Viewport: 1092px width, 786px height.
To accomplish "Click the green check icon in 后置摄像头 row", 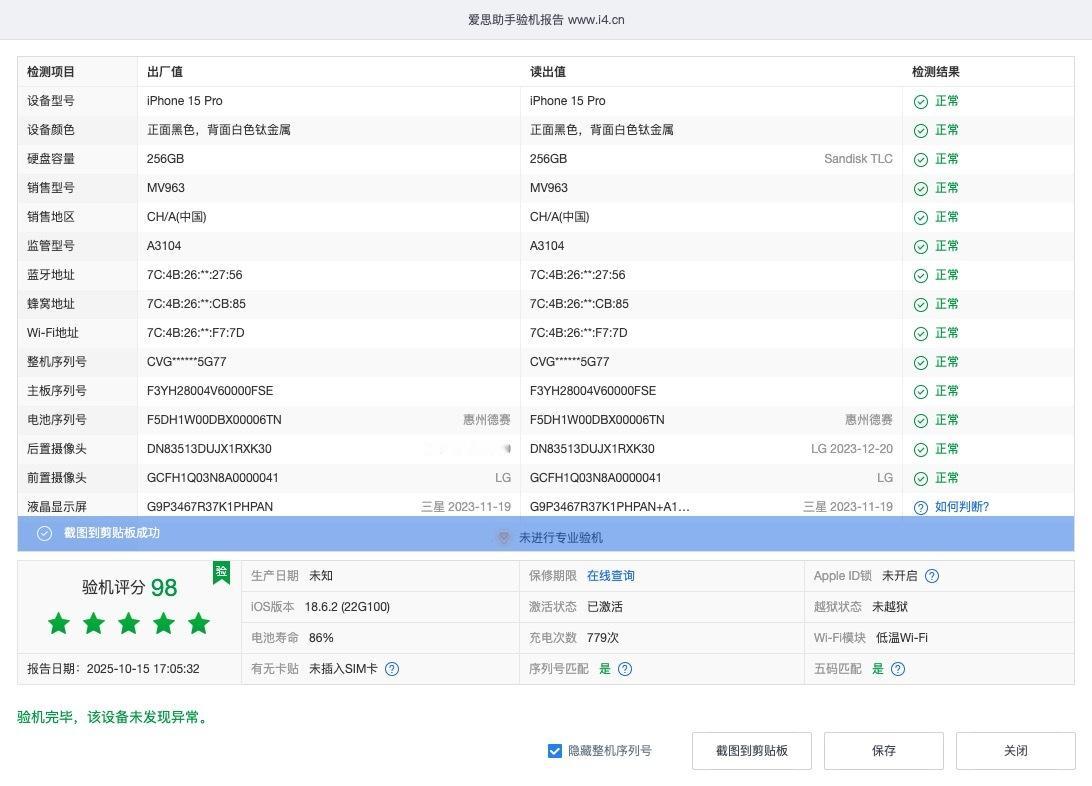I will click(x=921, y=450).
